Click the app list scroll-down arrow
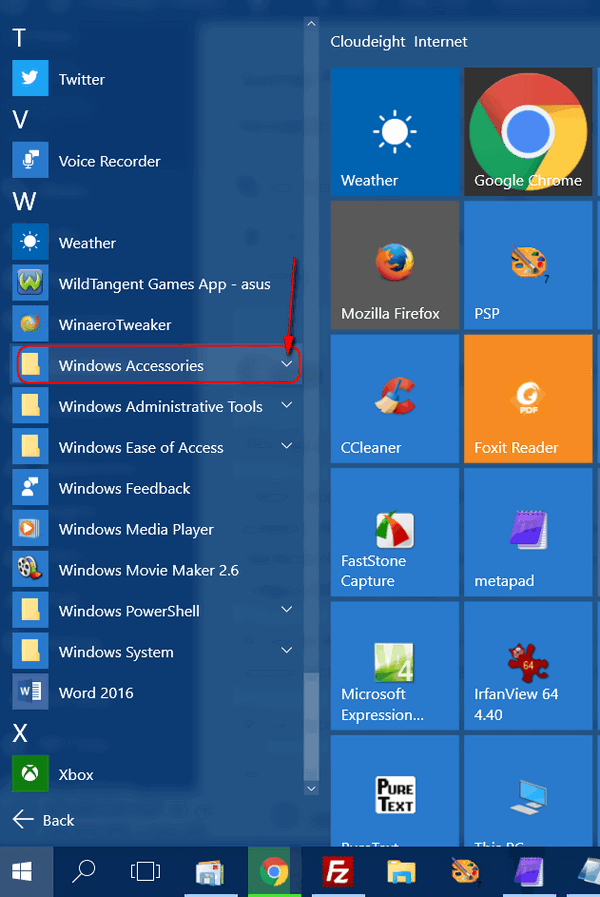Screen dimensions: 600x897 (311, 788)
